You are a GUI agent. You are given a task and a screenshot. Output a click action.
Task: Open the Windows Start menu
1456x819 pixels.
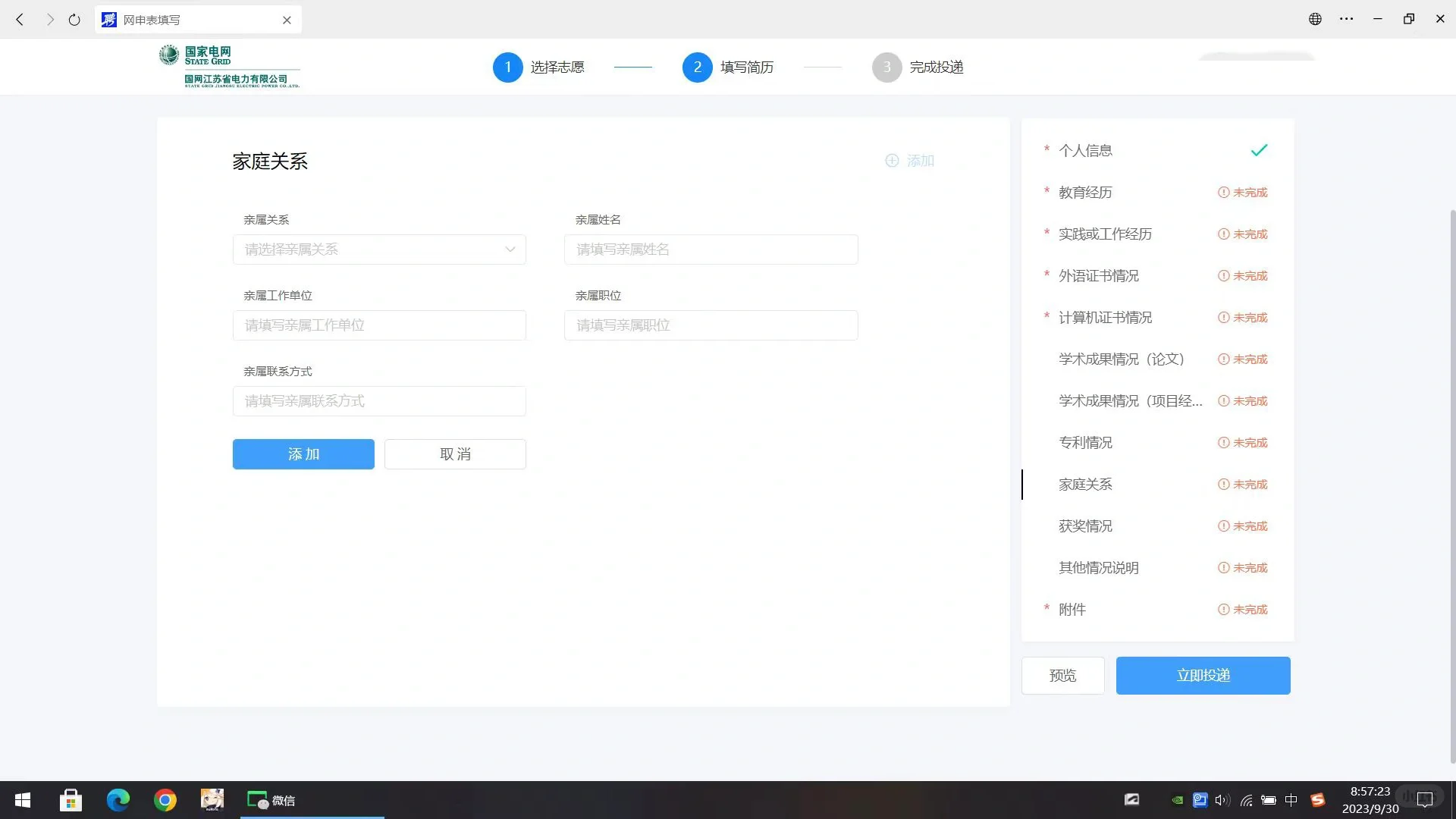click(x=23, y=800)
